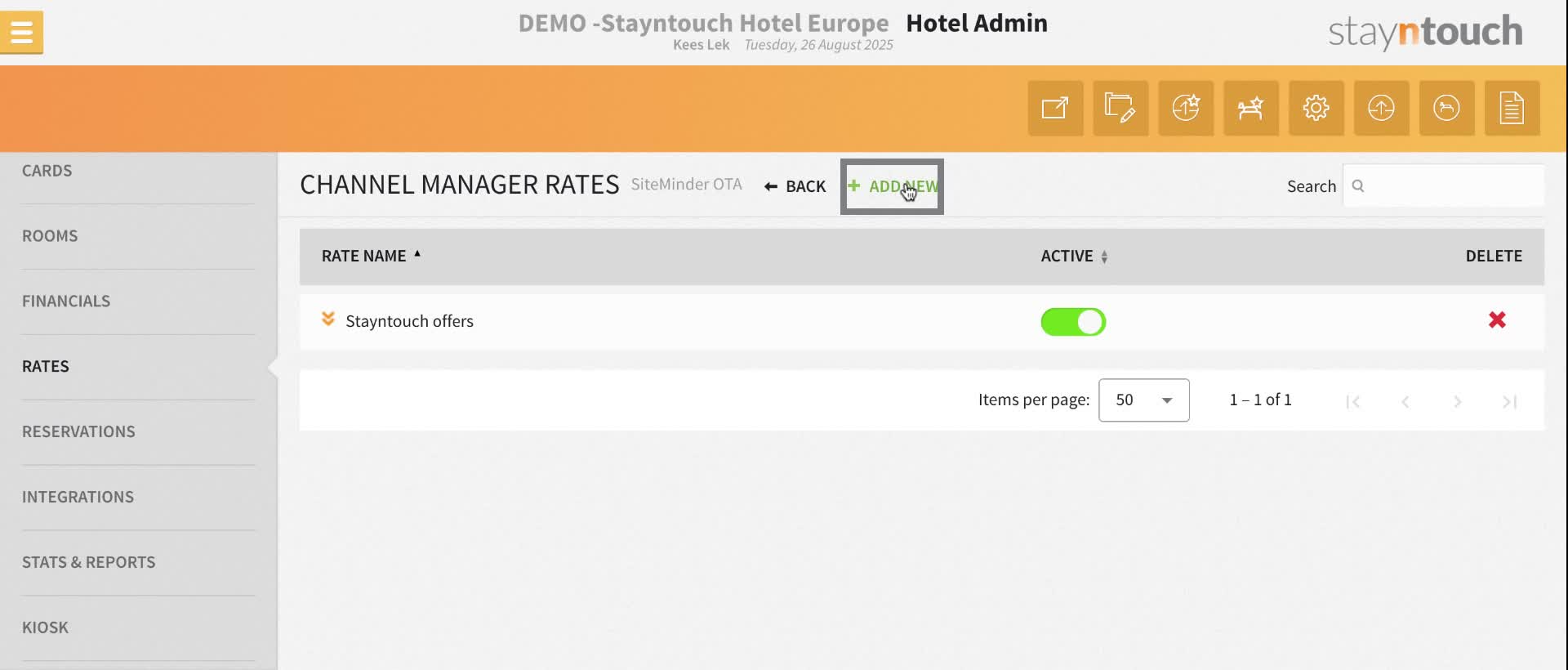
Task: Sort by Rate Name column
Action: (x=371, y=256)
